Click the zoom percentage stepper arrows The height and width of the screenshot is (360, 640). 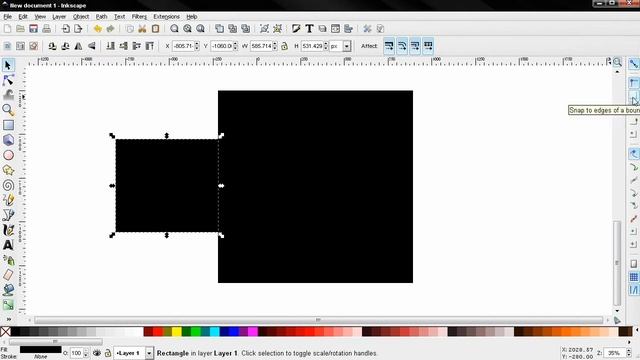pos(629,353)
